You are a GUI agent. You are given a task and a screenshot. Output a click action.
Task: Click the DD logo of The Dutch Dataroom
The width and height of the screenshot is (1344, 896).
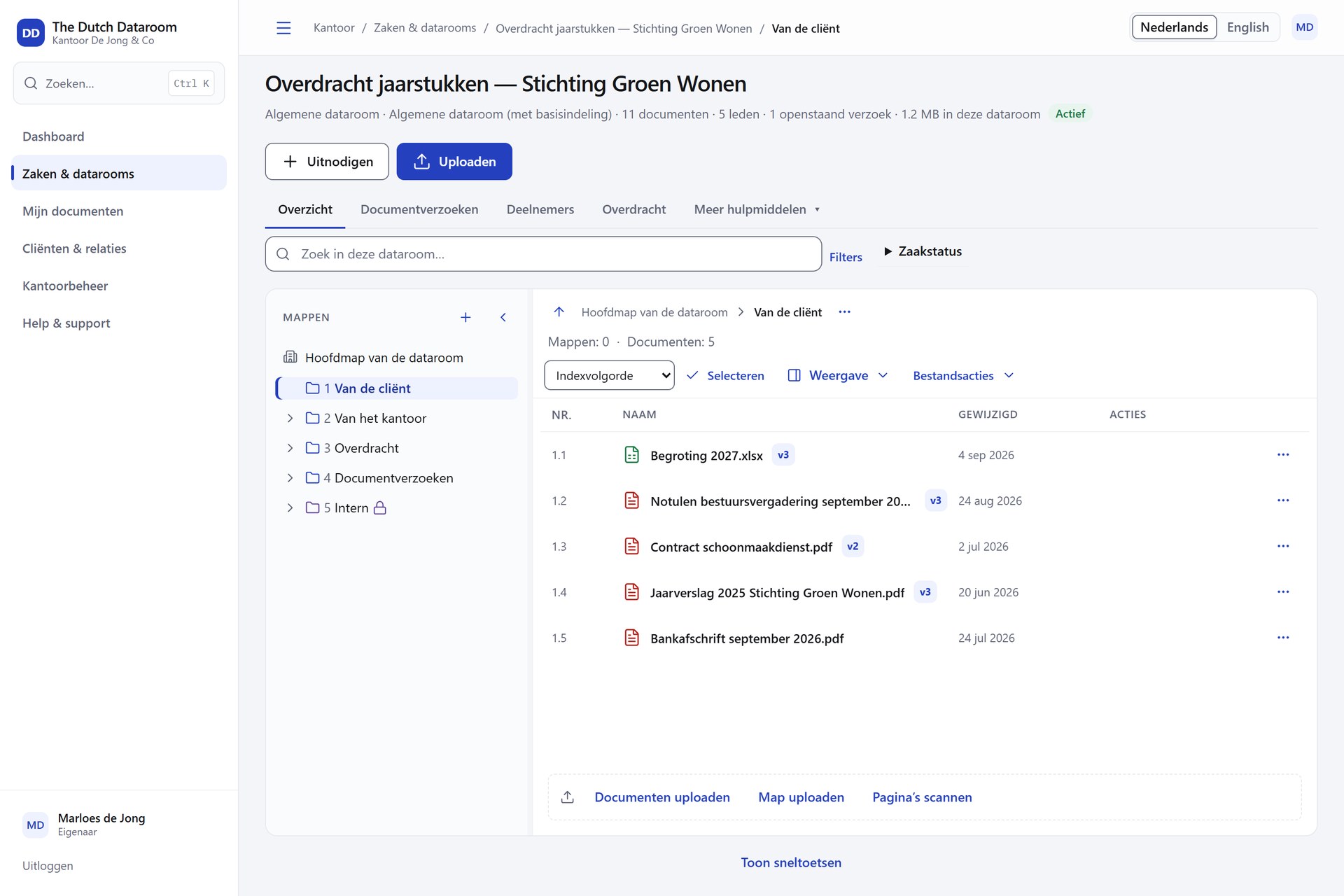tap(31, 33)
